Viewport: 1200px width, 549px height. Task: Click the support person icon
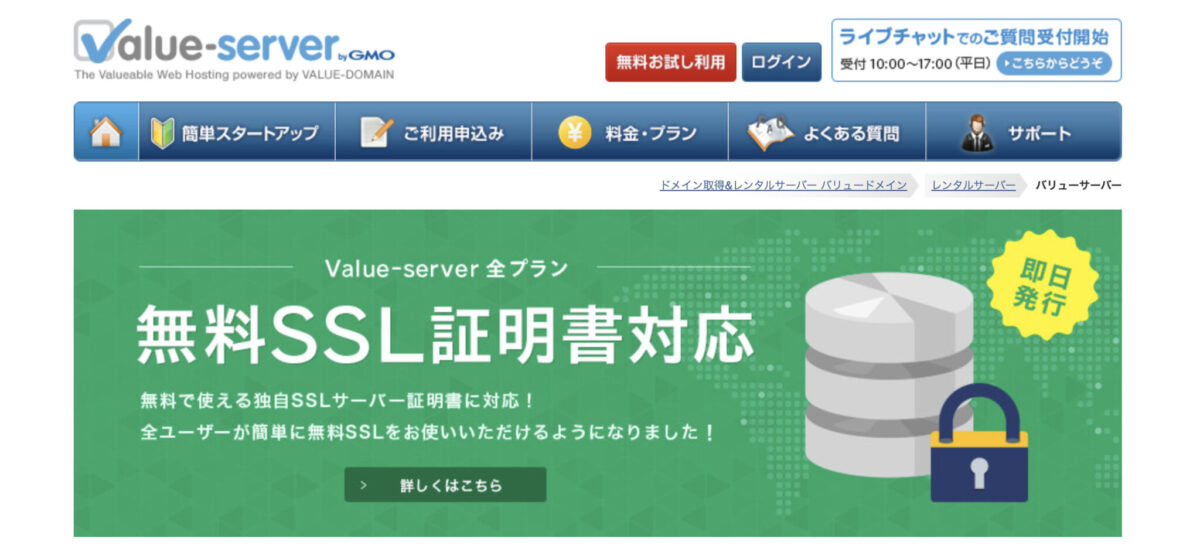pos(976,132)
